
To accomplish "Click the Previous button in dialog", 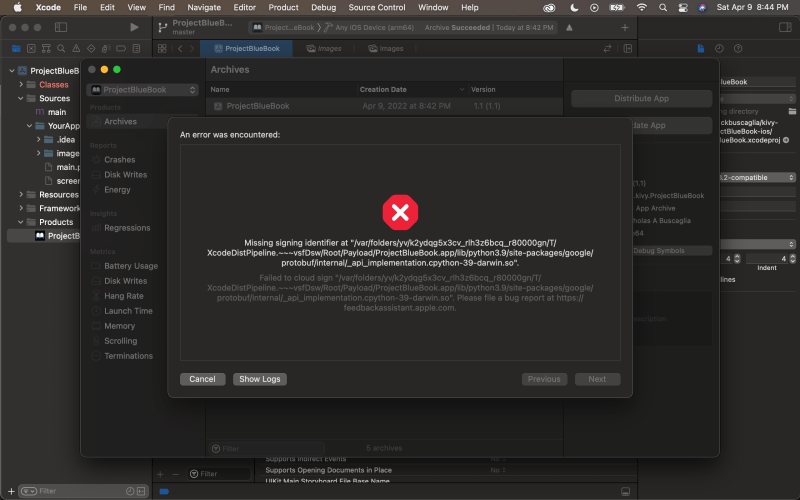I will 544,379.
